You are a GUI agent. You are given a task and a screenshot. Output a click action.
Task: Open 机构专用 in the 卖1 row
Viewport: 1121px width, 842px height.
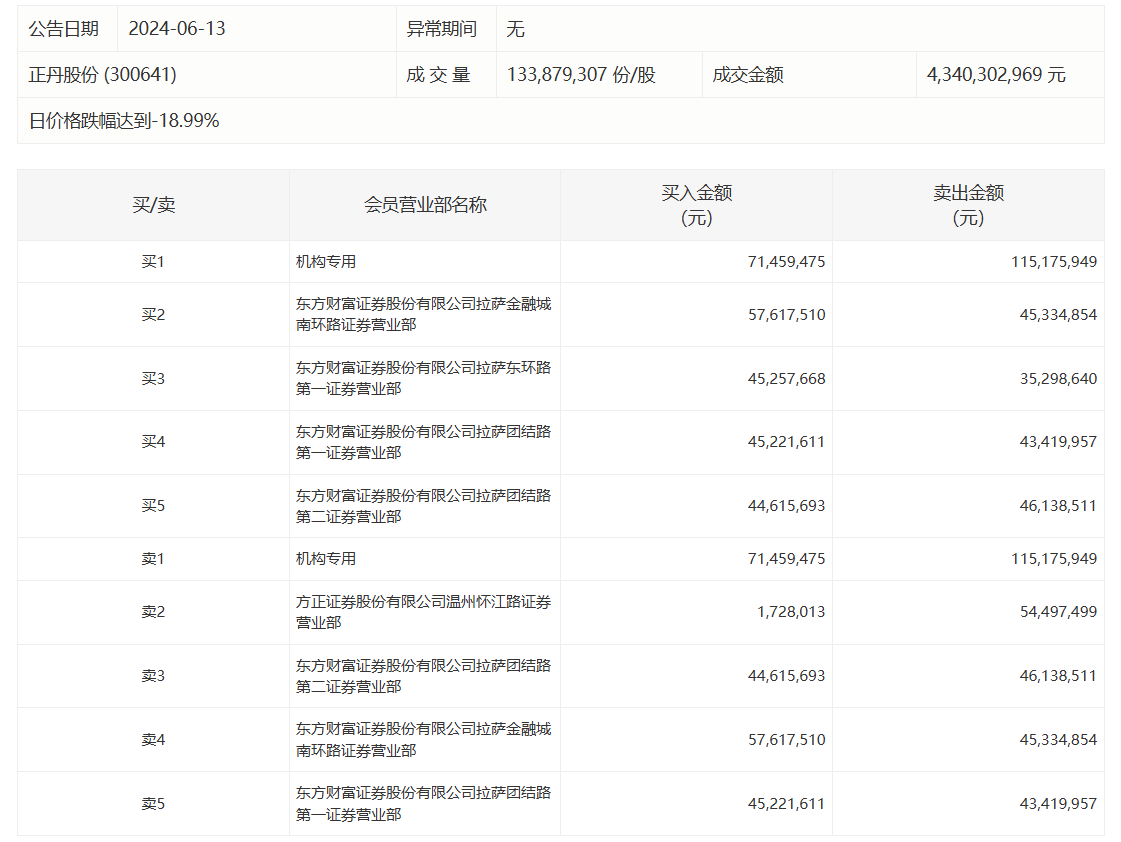326,559
